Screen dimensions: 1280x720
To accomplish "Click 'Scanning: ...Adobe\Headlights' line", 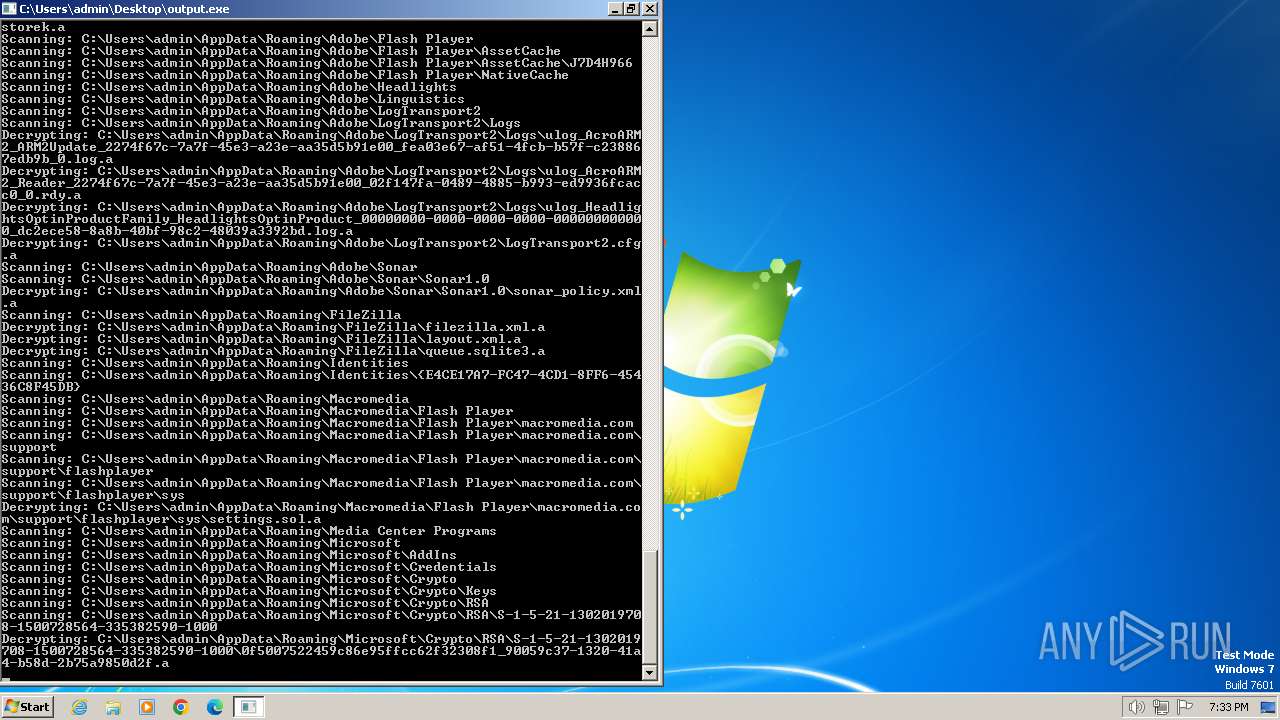I will (x=229, y=87).
